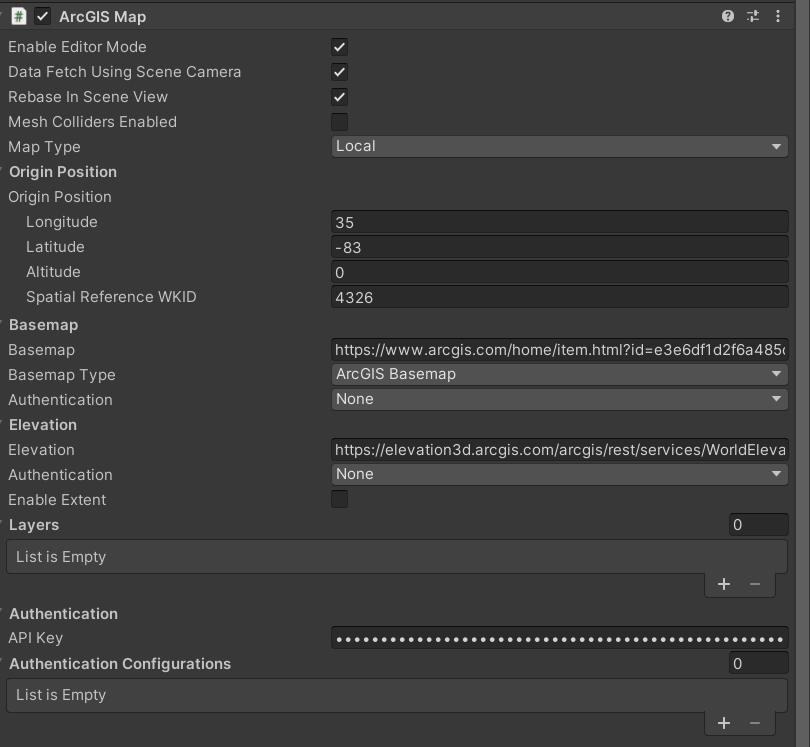Click the Basemap URL input field

click(559, 350)
